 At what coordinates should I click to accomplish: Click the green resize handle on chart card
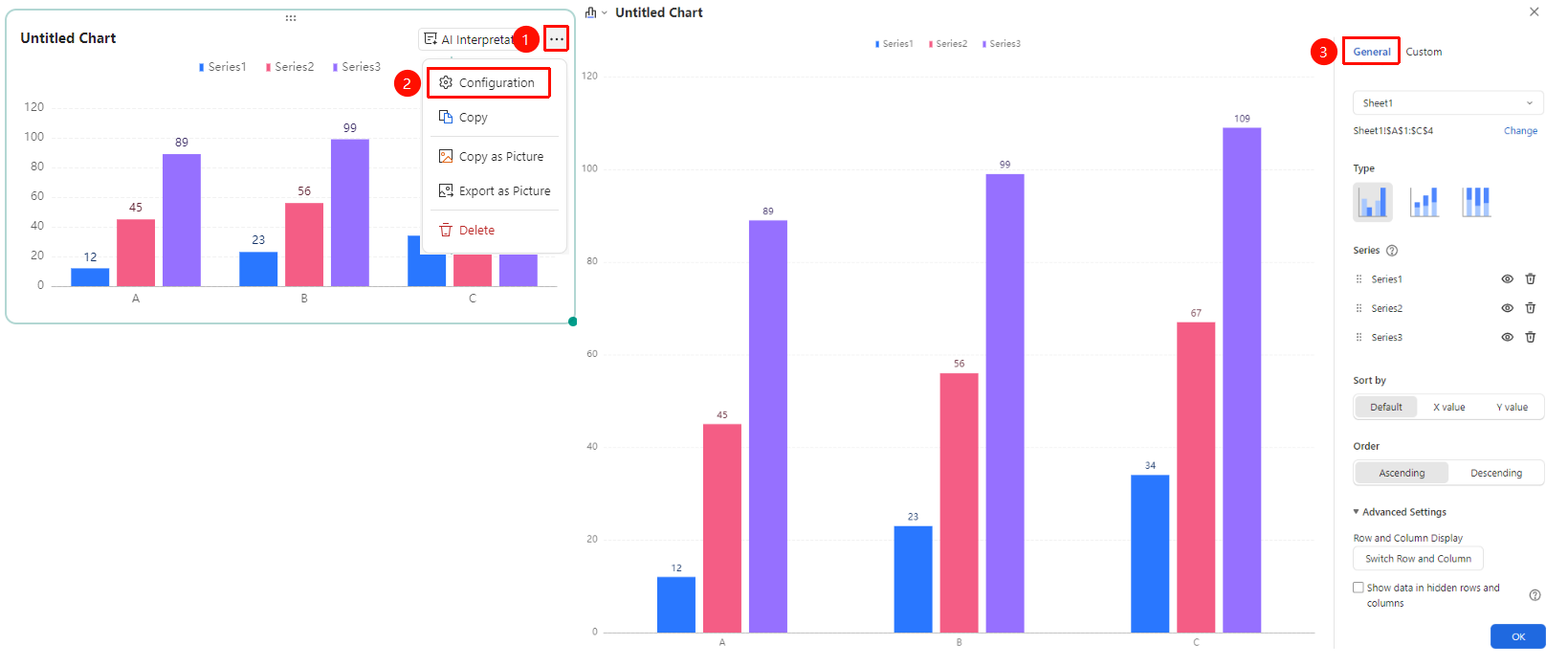point(573,322)
